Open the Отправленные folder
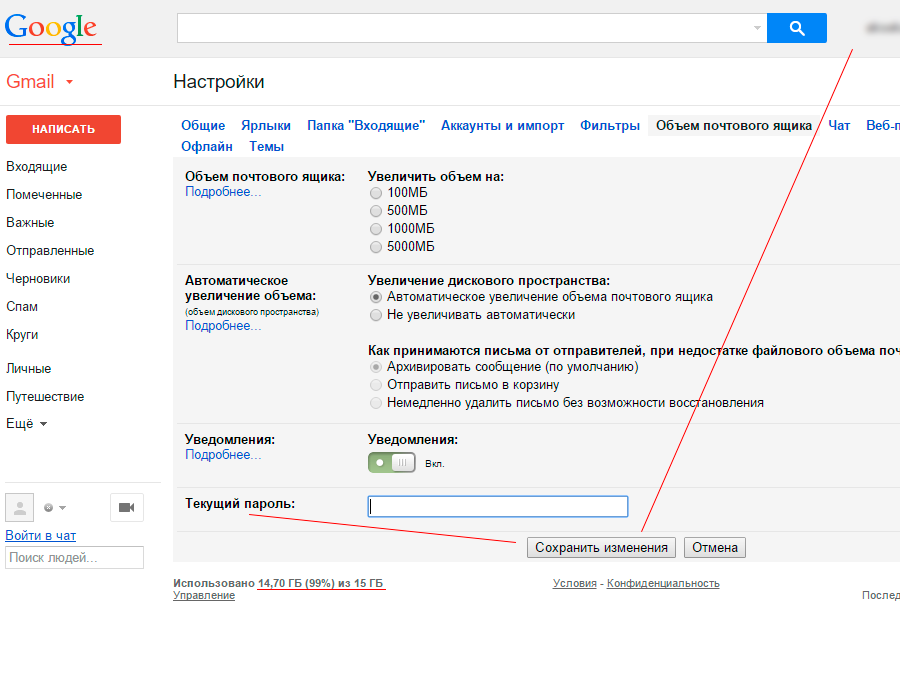The height and width of the screenshot is (698, 900). click(50, 251)
